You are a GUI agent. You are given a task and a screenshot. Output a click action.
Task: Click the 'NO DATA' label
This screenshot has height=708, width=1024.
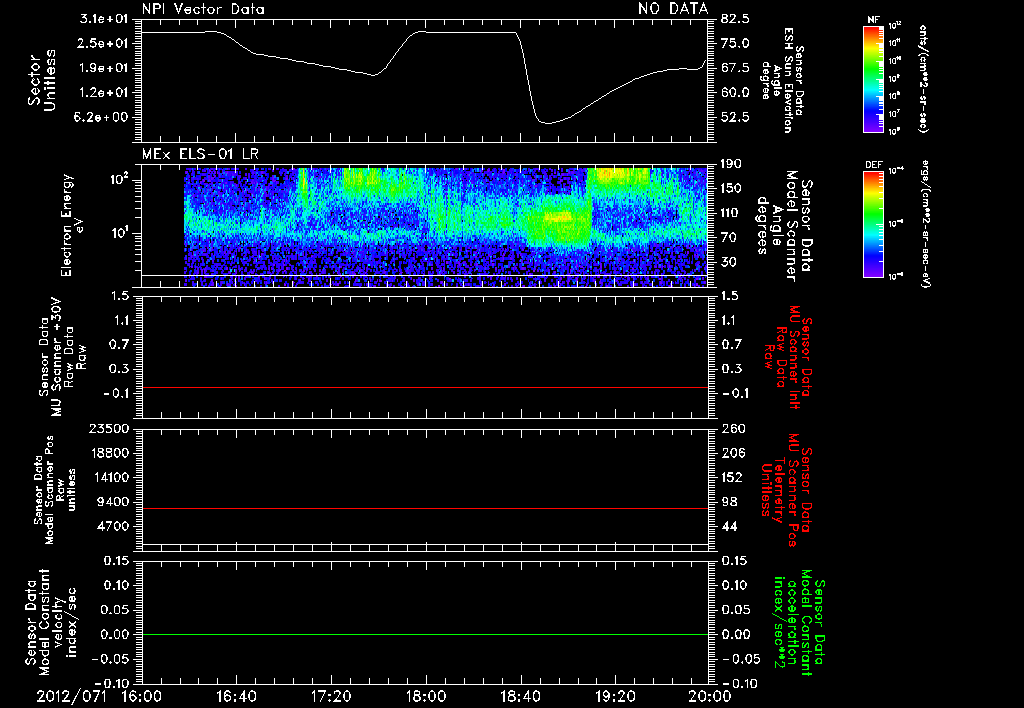673,8
